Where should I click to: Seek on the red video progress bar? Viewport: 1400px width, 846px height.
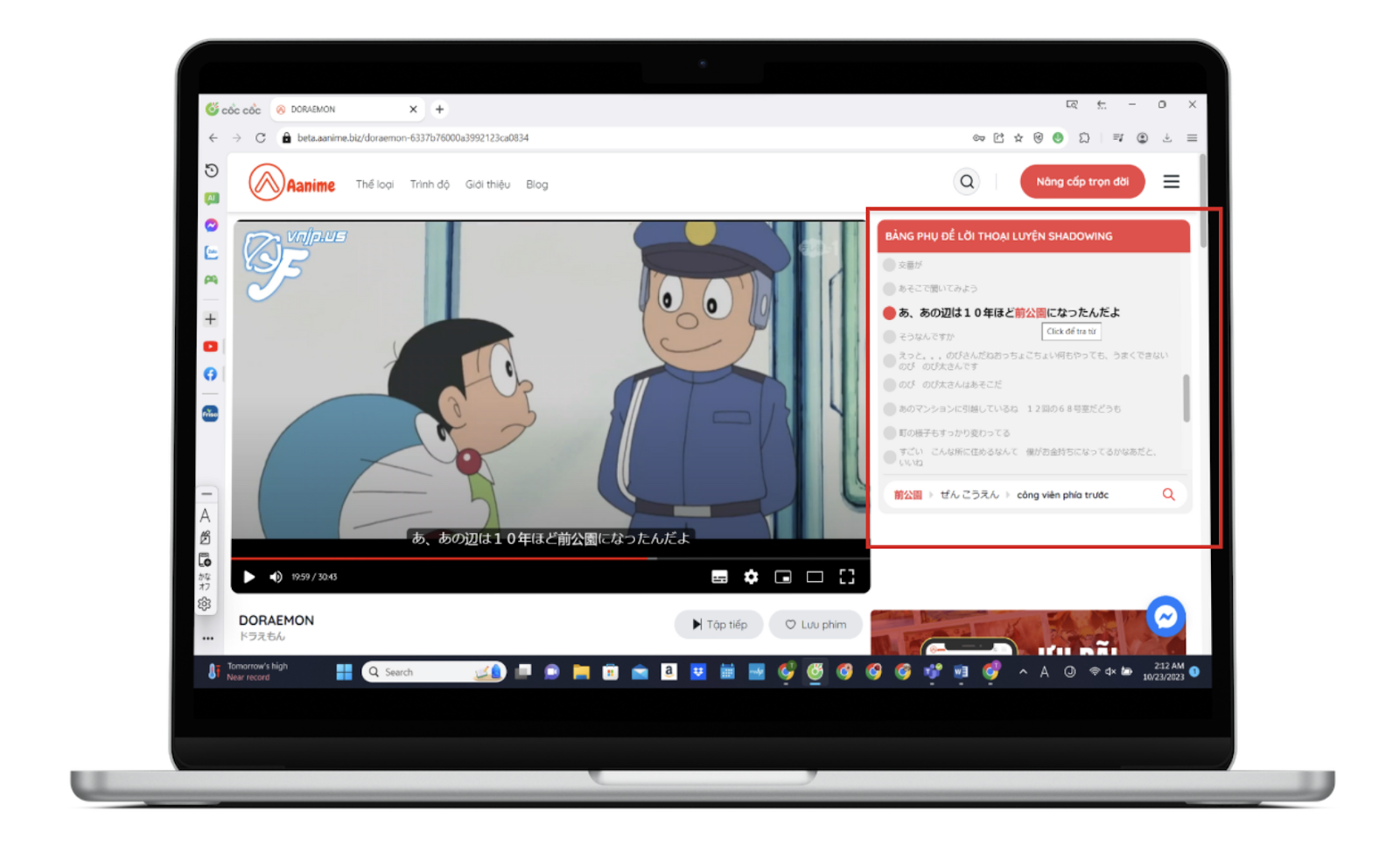pos(549,557)
